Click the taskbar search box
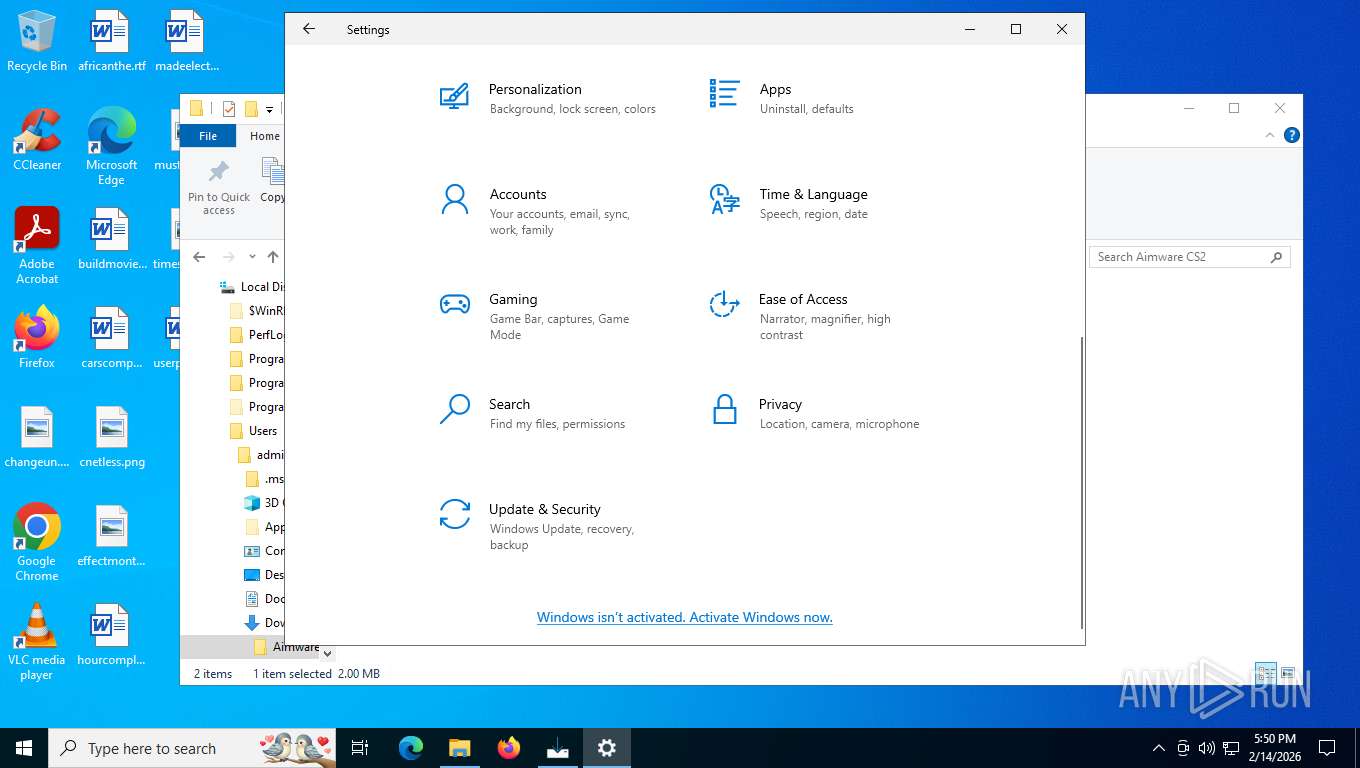Image resolution: width=1360 pixels, height=768 pixels. (192, 747)
